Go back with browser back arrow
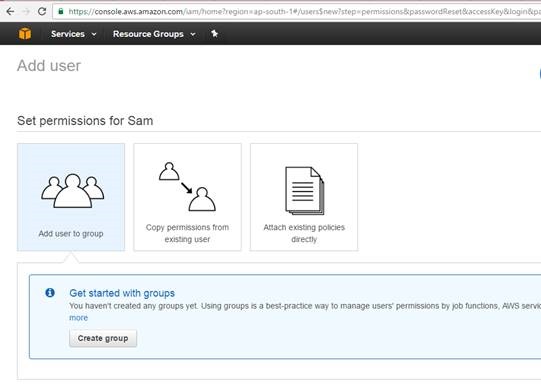This screenshot has width=541, height=387. point(10,11)
